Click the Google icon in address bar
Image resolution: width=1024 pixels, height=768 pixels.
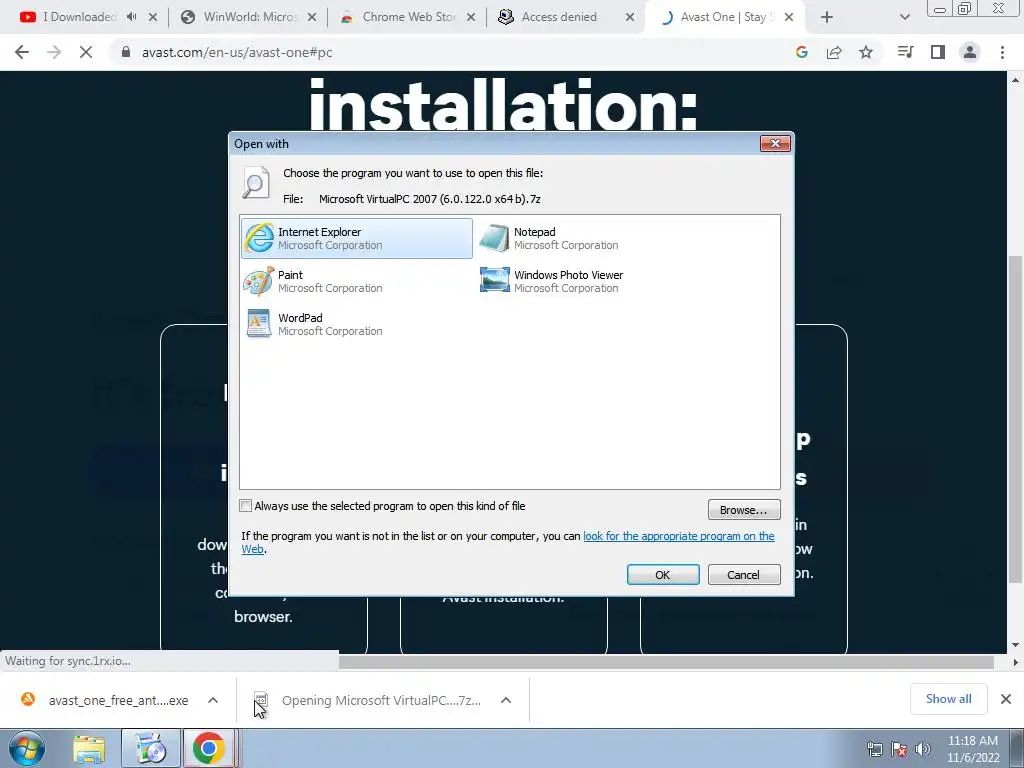(802, 52)
